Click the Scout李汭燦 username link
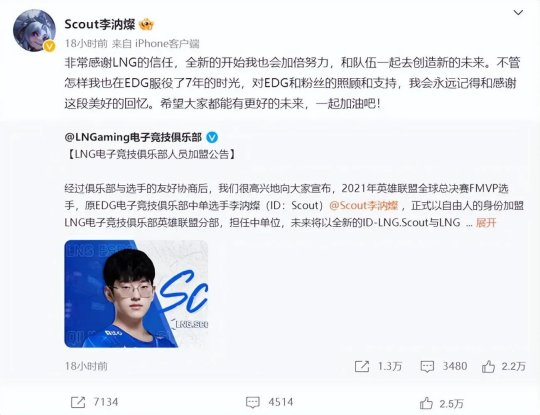Image resolution: width=540 pixels, height=415 pixels. 100,24
